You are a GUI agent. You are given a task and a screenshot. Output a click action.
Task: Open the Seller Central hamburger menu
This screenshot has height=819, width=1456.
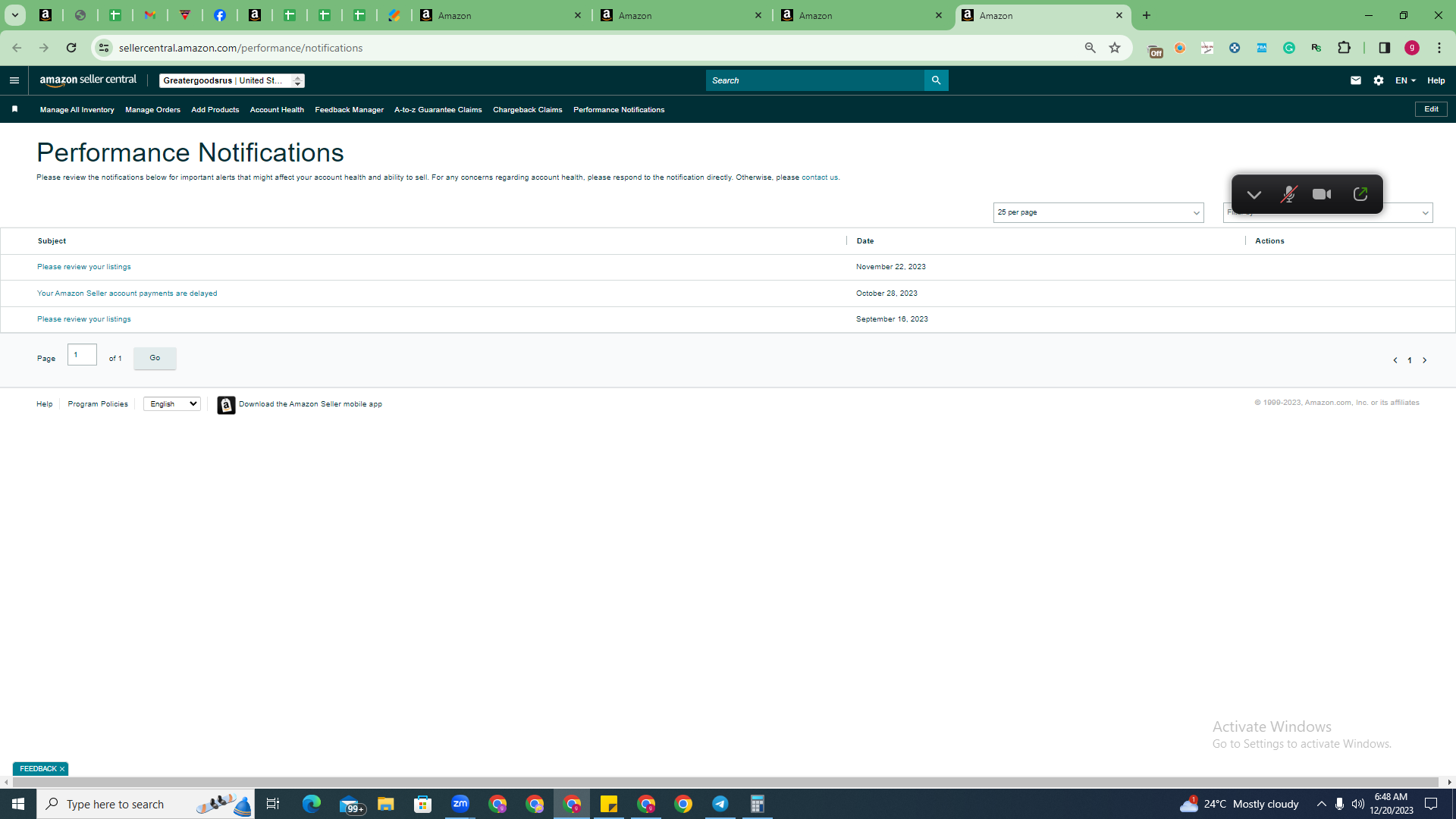click(14, 80)
